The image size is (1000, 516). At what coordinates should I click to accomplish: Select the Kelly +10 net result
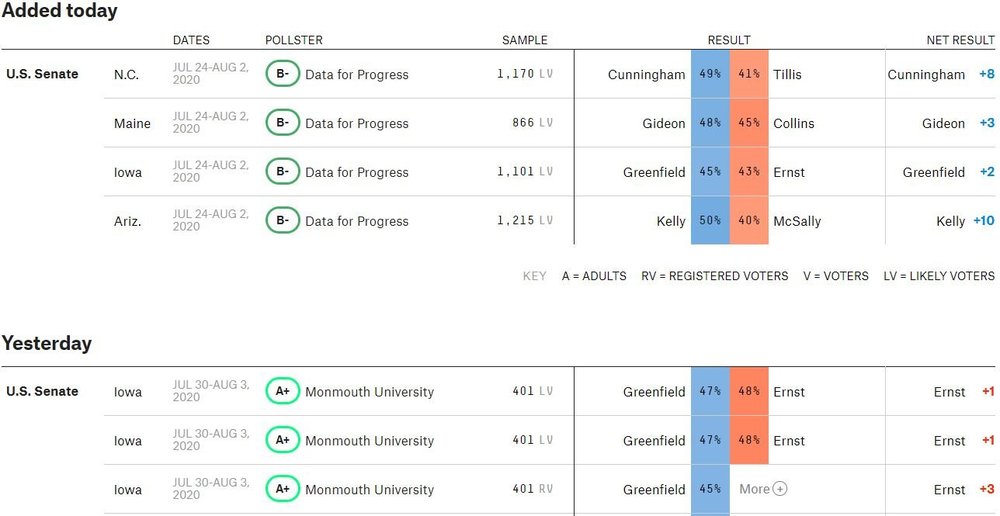tap(964, 221)
